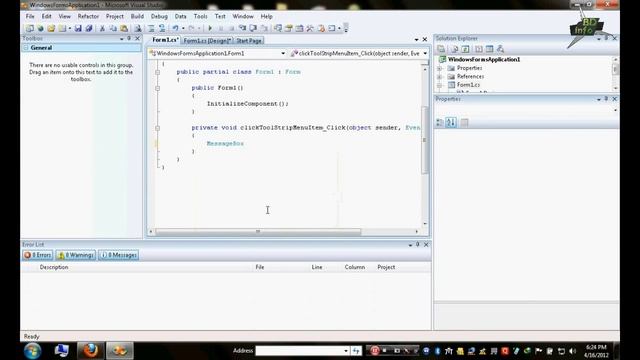Click the Properties Window toolbar icon
640x360 pixels.
coord(289,28)
